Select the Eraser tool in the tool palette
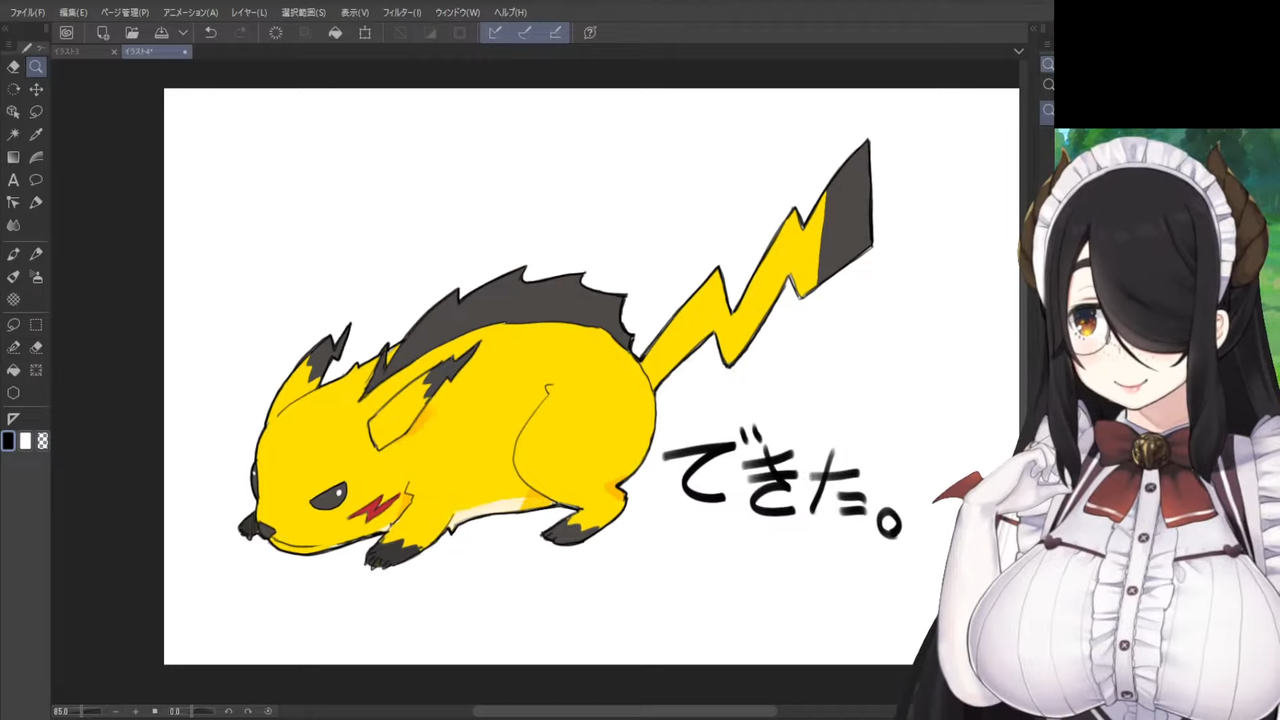 tap(13, 67)
